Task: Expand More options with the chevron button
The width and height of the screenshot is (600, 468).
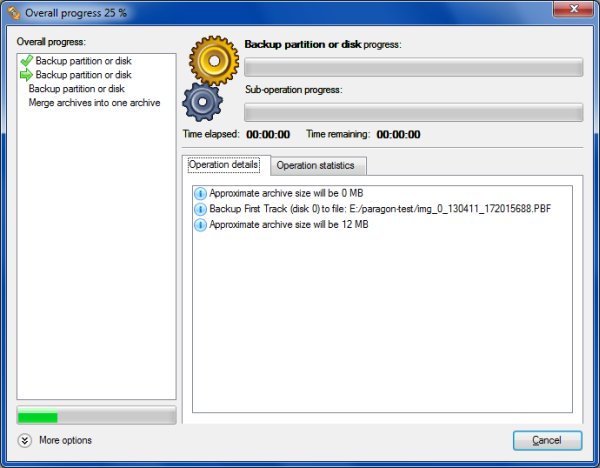Action: pos(24,441)
